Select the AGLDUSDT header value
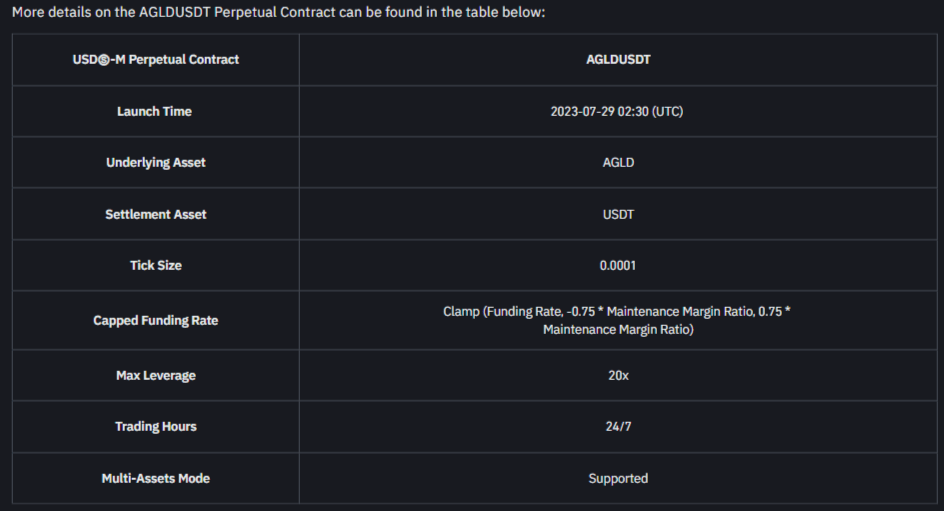This screenshot has width=944, height=511. pyautogui.click(x=618, y=60)
